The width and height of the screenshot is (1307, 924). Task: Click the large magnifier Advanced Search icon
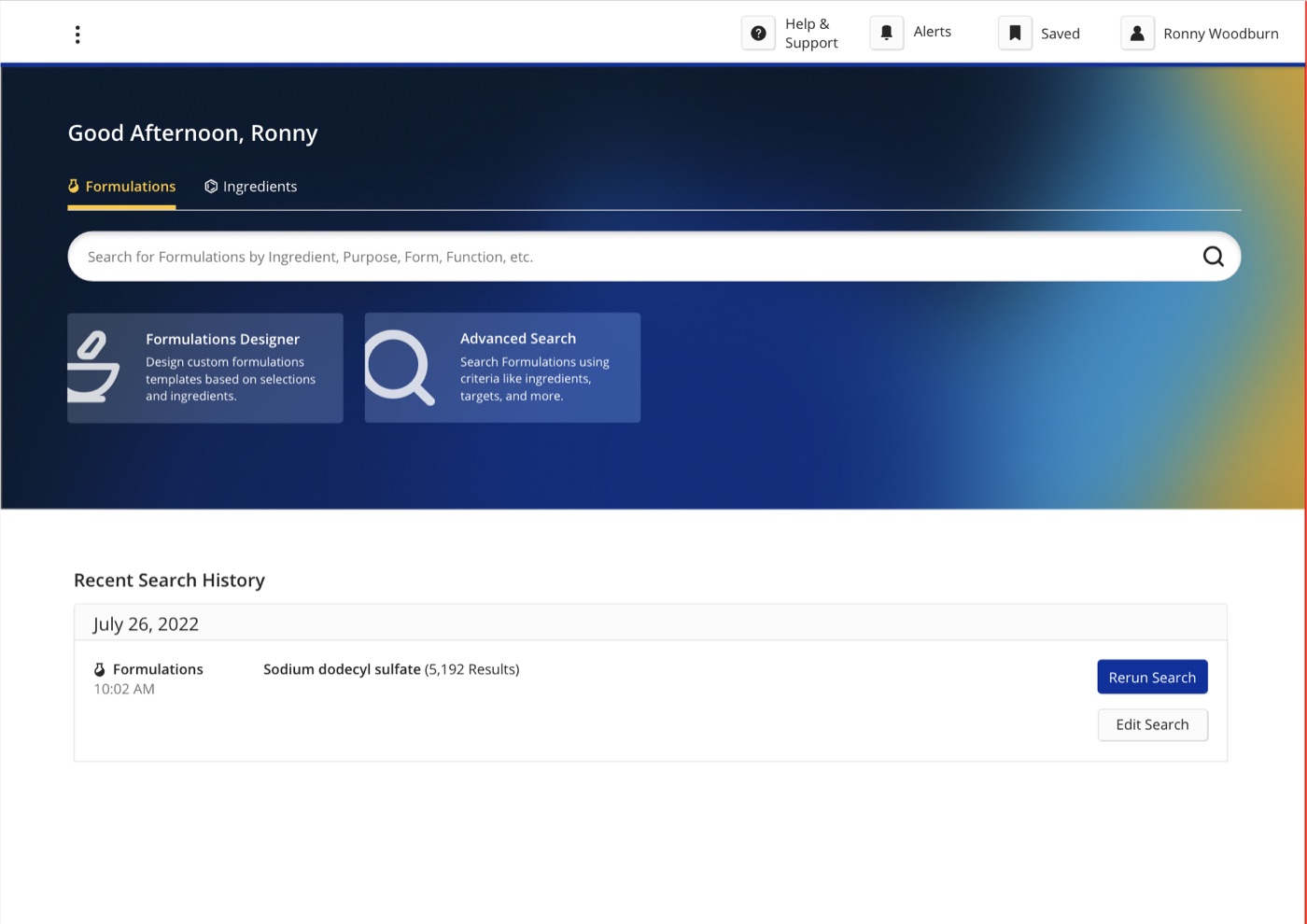pyautogui.click(x=400, y=367)
